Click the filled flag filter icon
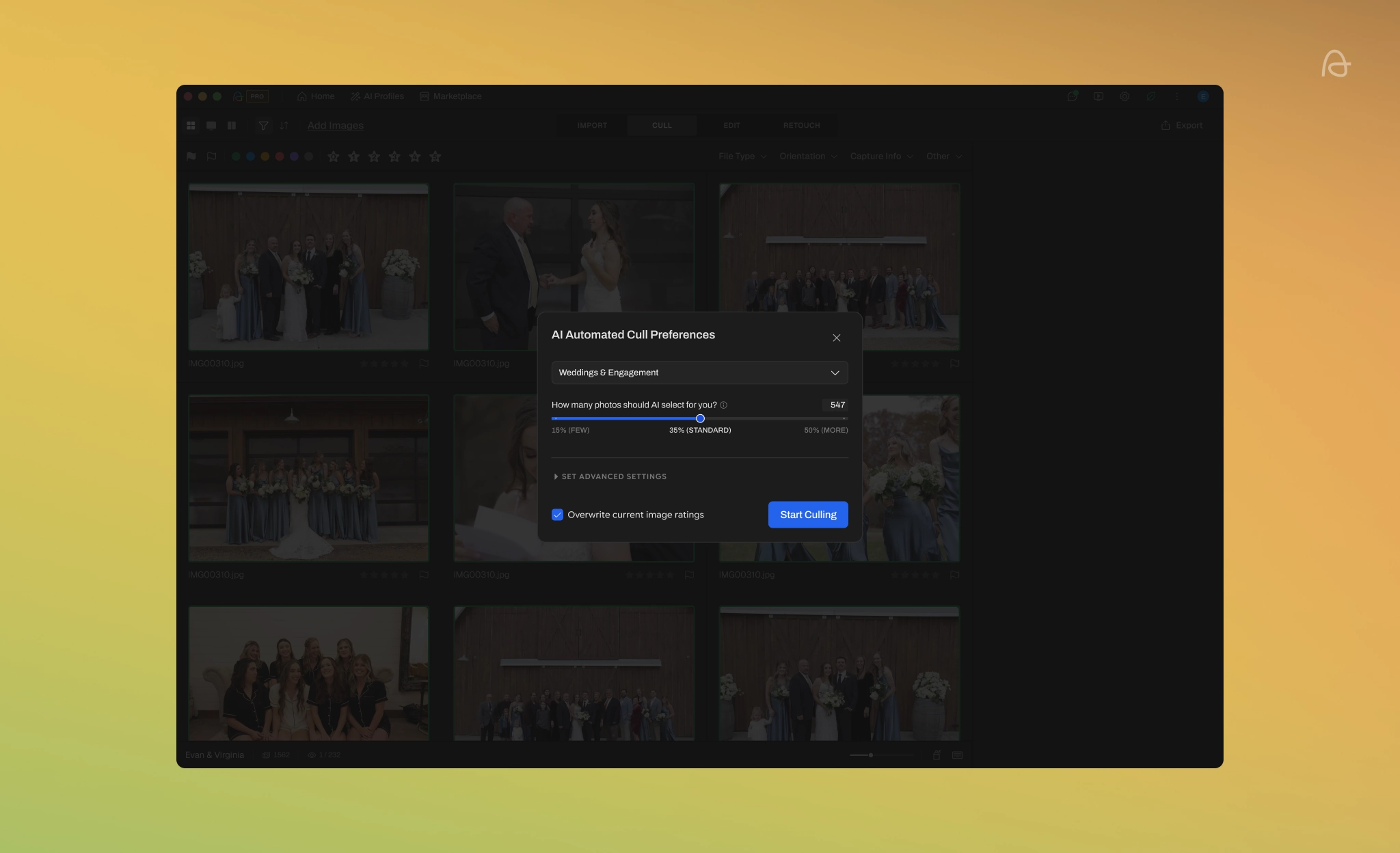 (191, 157)
